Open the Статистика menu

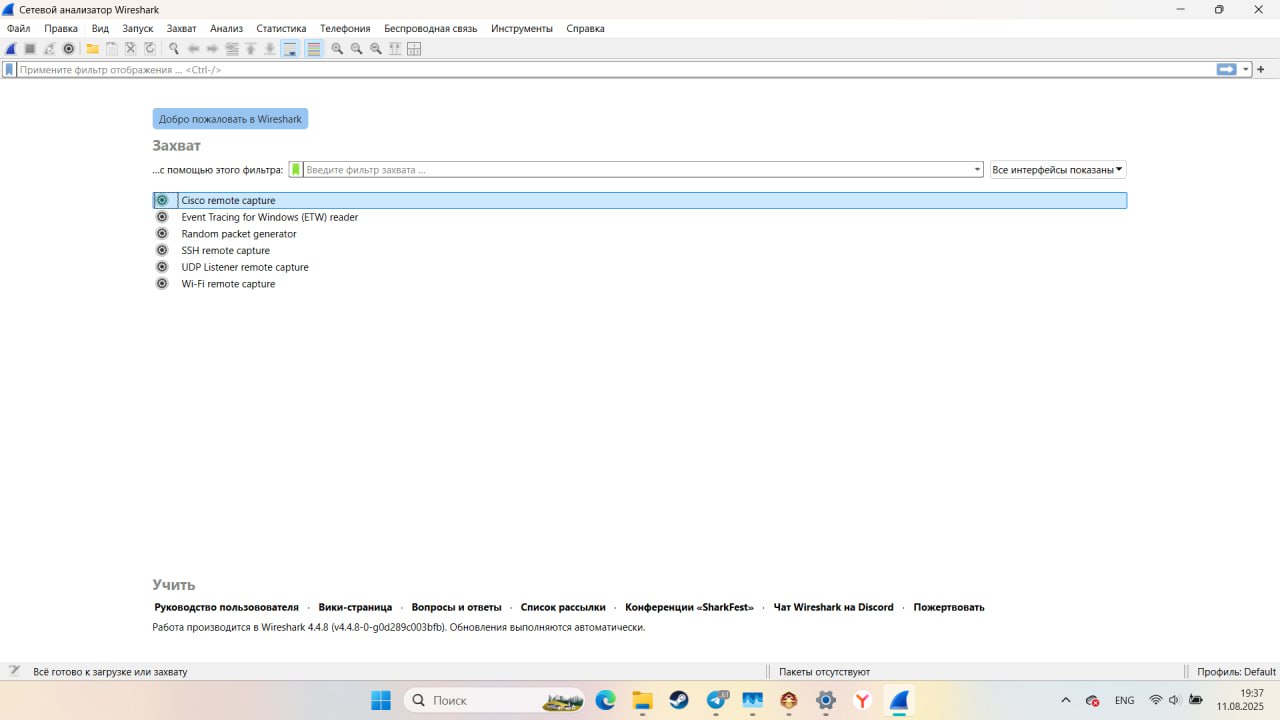coord(281,29)
